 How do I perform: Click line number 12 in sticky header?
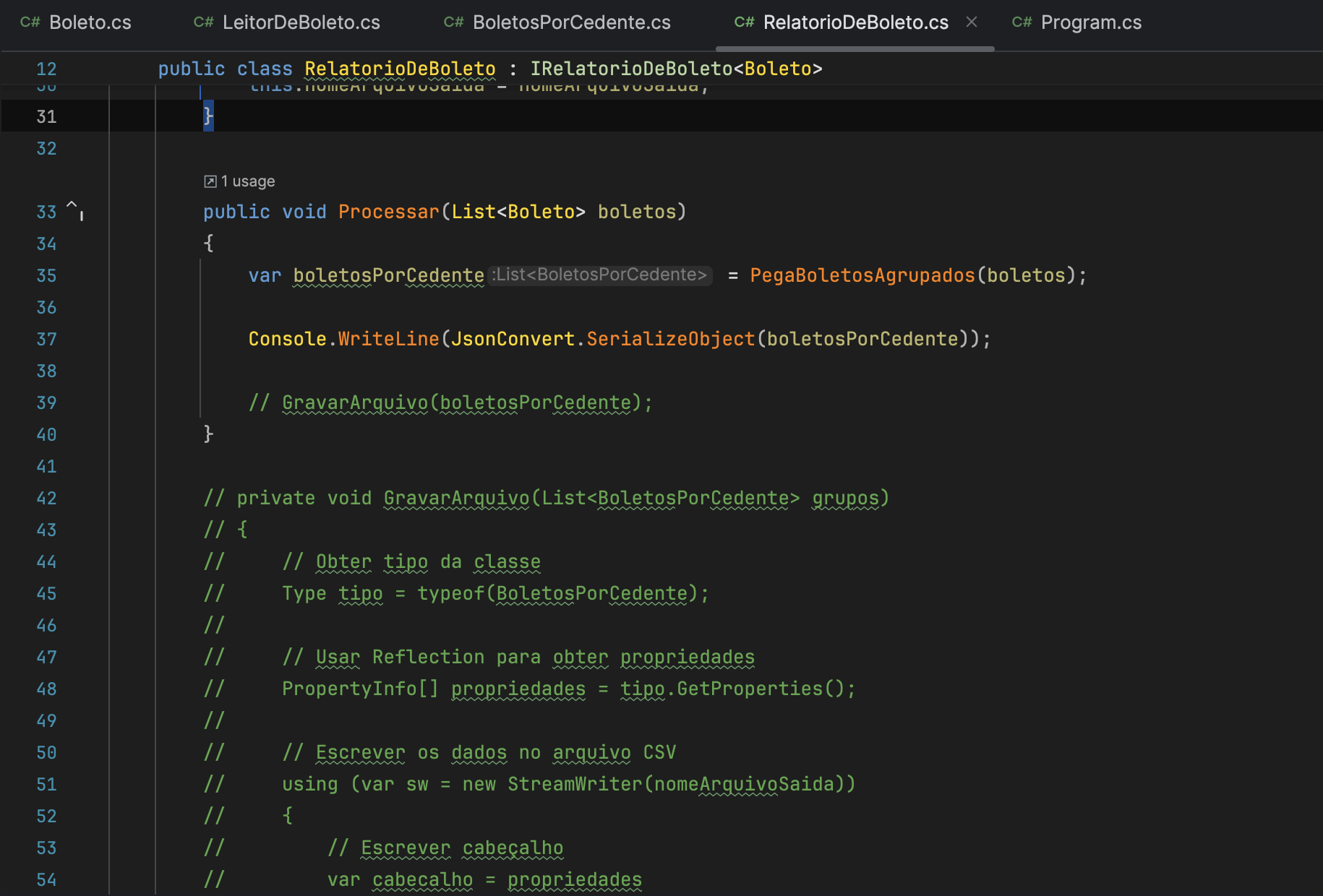[x=46, y=69]
